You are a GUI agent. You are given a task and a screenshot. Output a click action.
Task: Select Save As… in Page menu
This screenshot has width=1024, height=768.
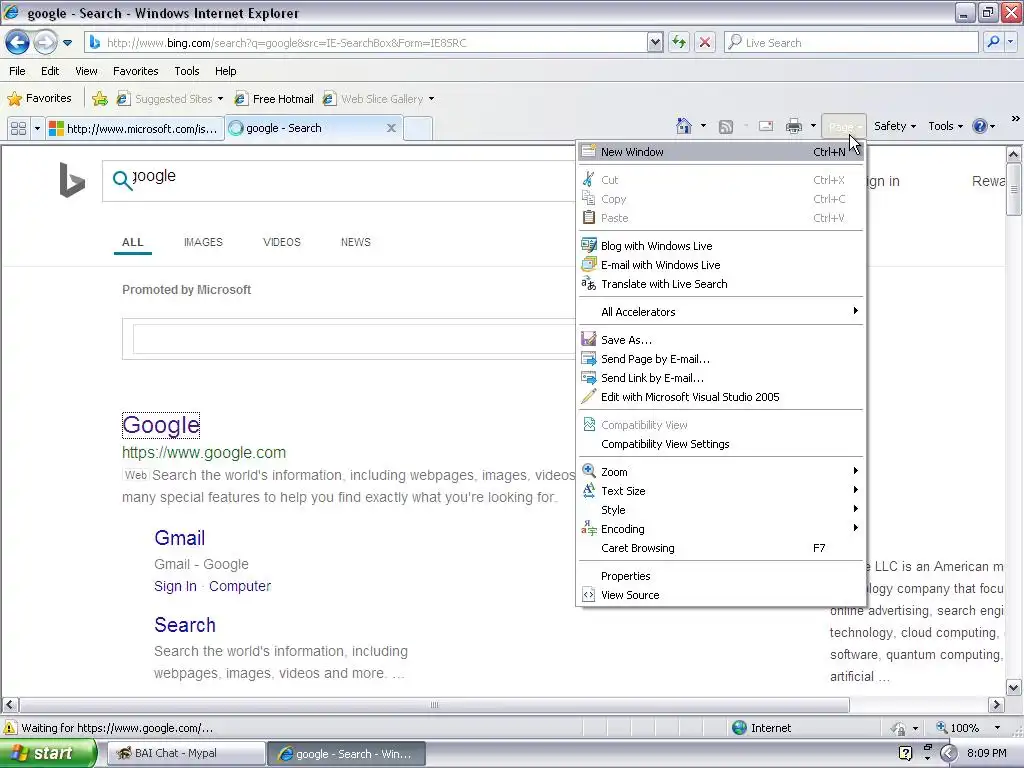click(x=720, y=340)
